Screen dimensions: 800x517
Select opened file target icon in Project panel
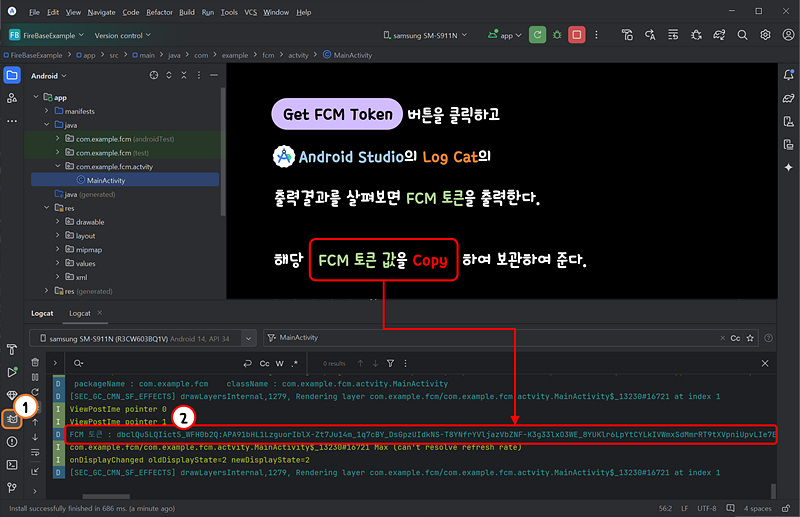click(x=154, y=75)
